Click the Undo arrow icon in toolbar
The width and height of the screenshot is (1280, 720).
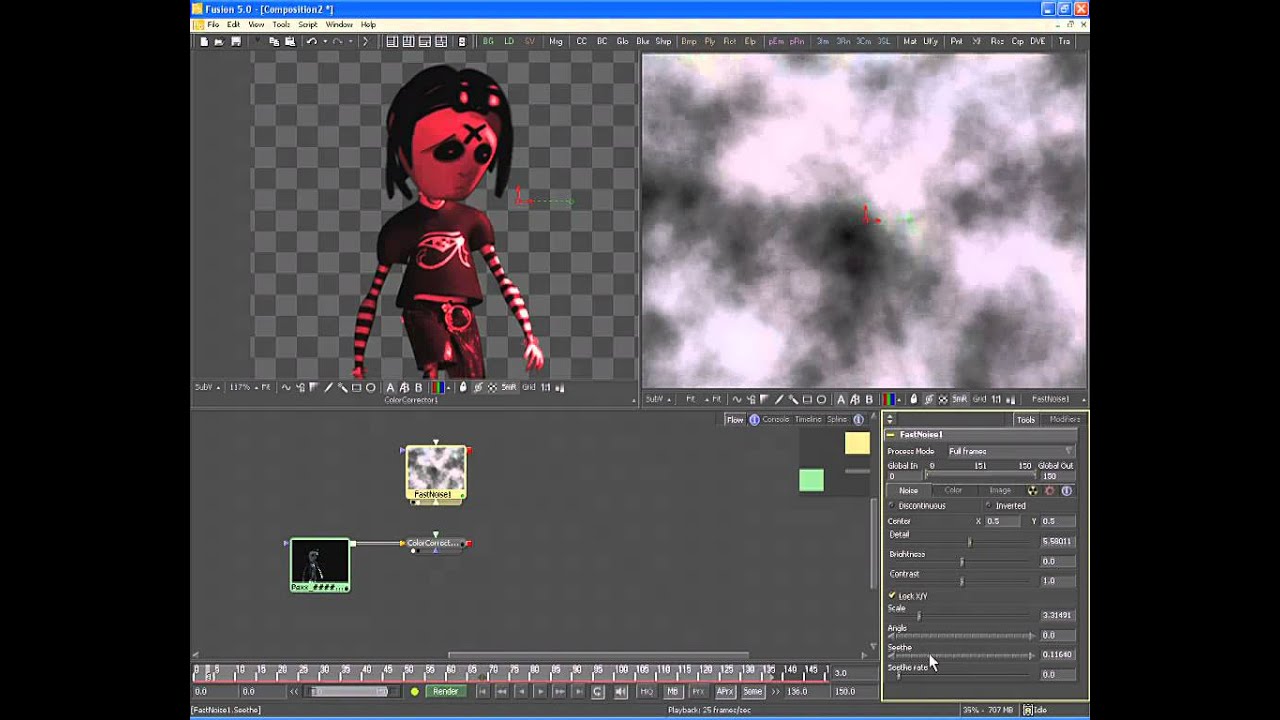click(x=312, y=41)
